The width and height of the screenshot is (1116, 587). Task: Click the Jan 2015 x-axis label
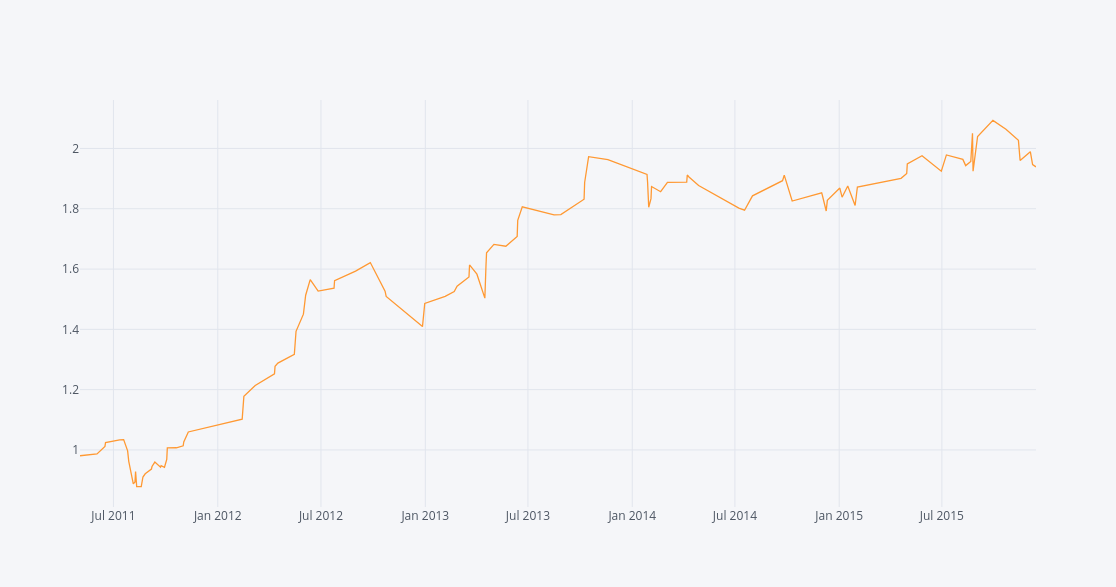838,516
